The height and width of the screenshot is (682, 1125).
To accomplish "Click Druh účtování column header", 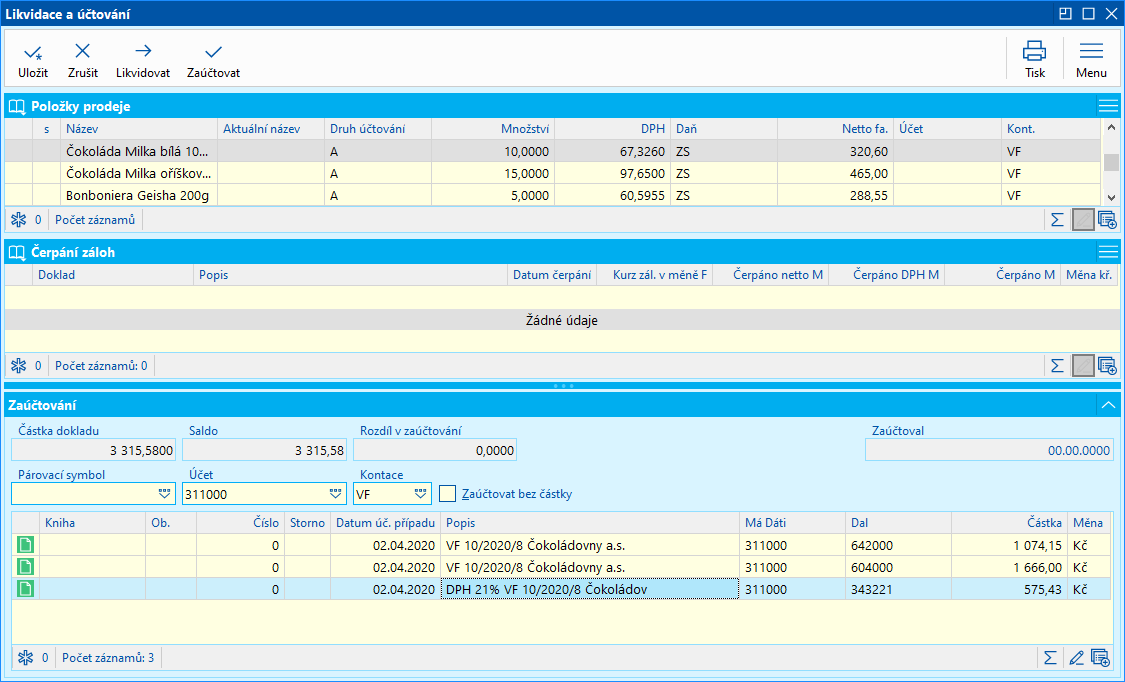I will (377, 129).
